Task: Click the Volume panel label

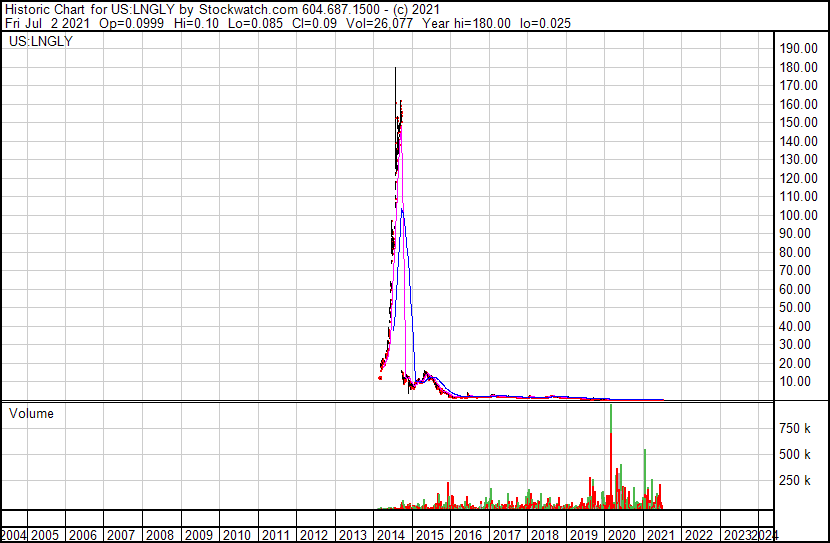Action: tap(31, 413)
